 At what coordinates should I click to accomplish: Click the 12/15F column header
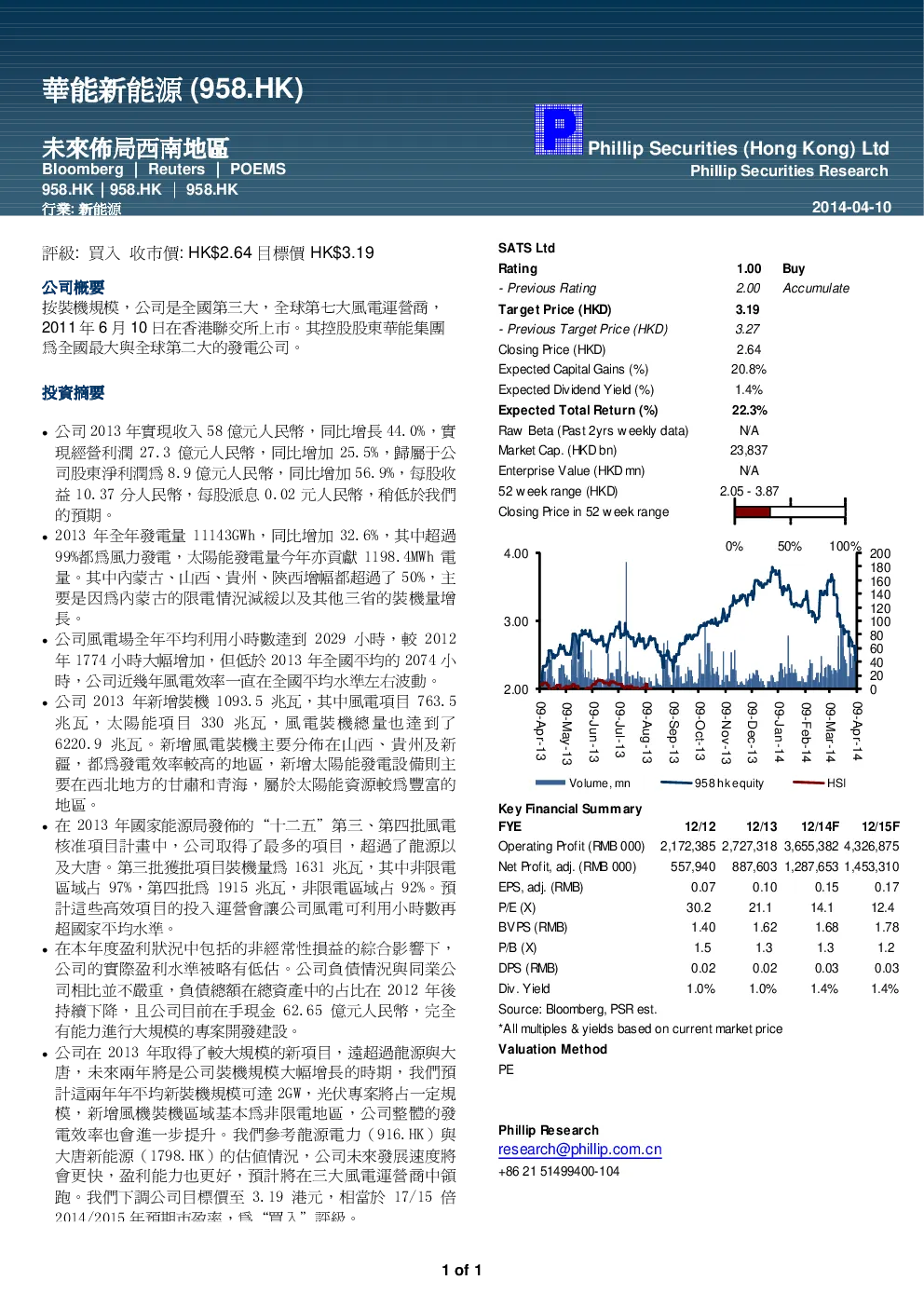(x=880, y=826)
